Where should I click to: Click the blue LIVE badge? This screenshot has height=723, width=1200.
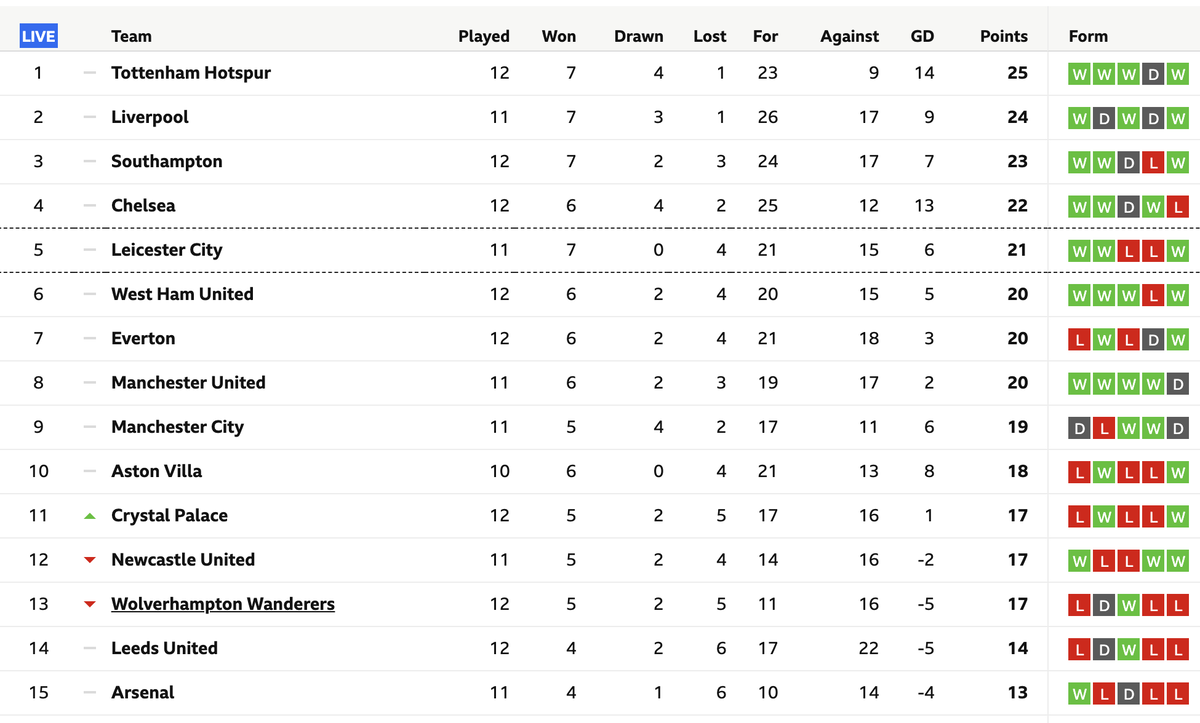click(x=39, y=36)
